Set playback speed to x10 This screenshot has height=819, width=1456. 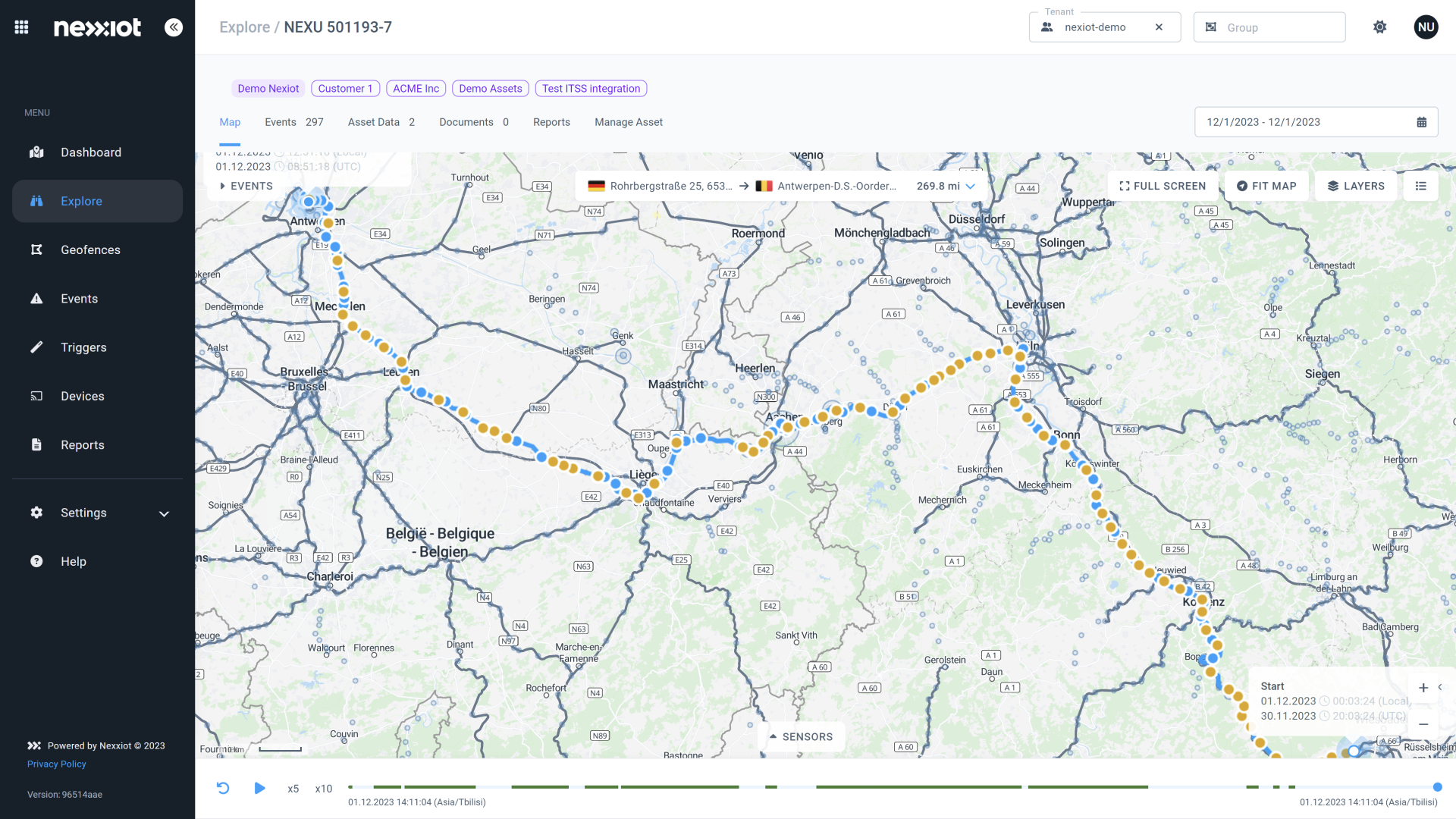pos(324,789)
